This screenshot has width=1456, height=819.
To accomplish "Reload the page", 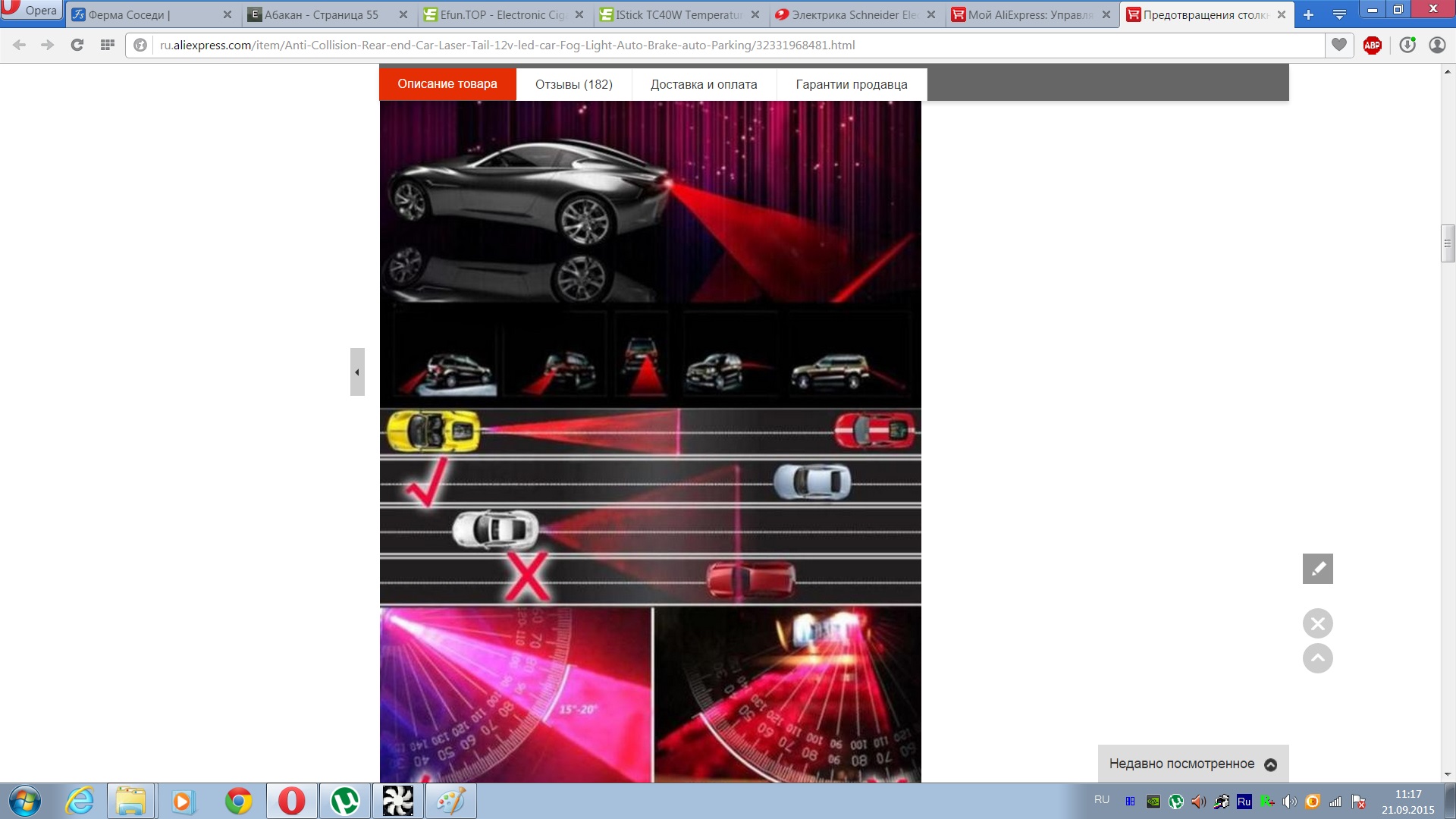I will click(x=77, y=45).
